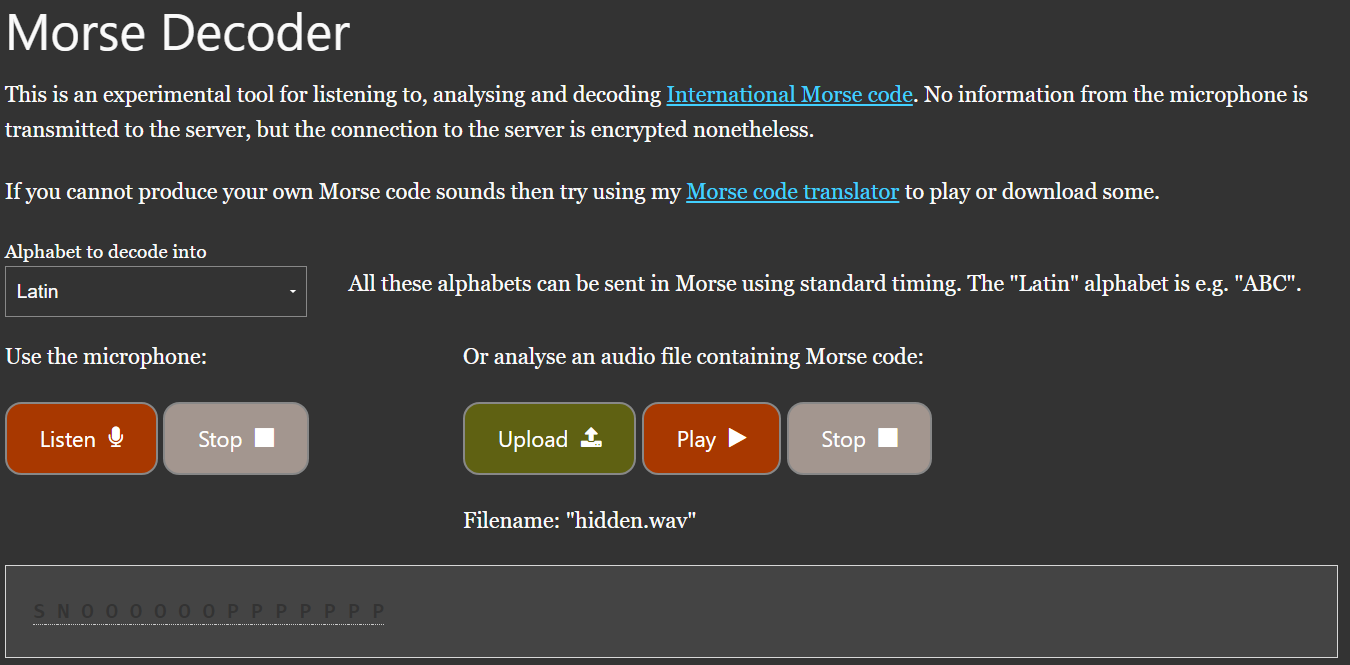The width and height of the screenshot is (1350, 665).
Task: Click the "Use the microphone:" label
Action: coord(106,356)
